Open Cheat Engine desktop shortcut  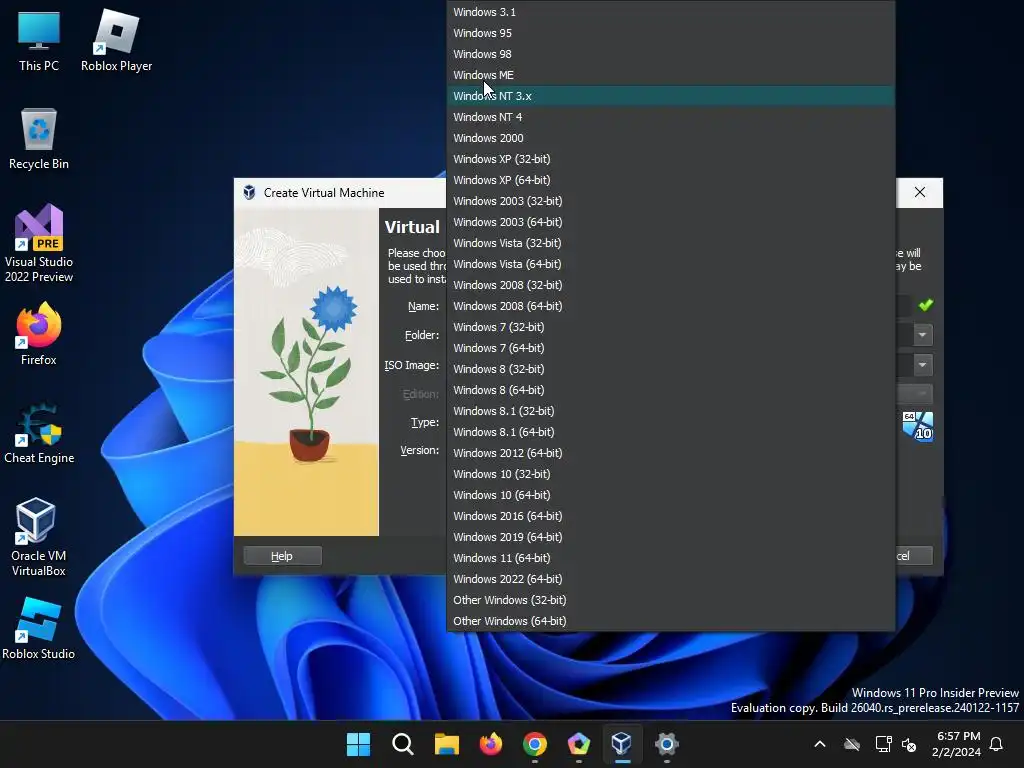coord(39,432)
